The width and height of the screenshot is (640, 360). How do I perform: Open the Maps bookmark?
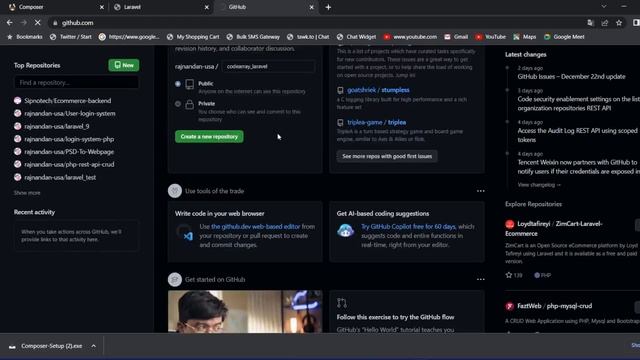coord(524,37)
